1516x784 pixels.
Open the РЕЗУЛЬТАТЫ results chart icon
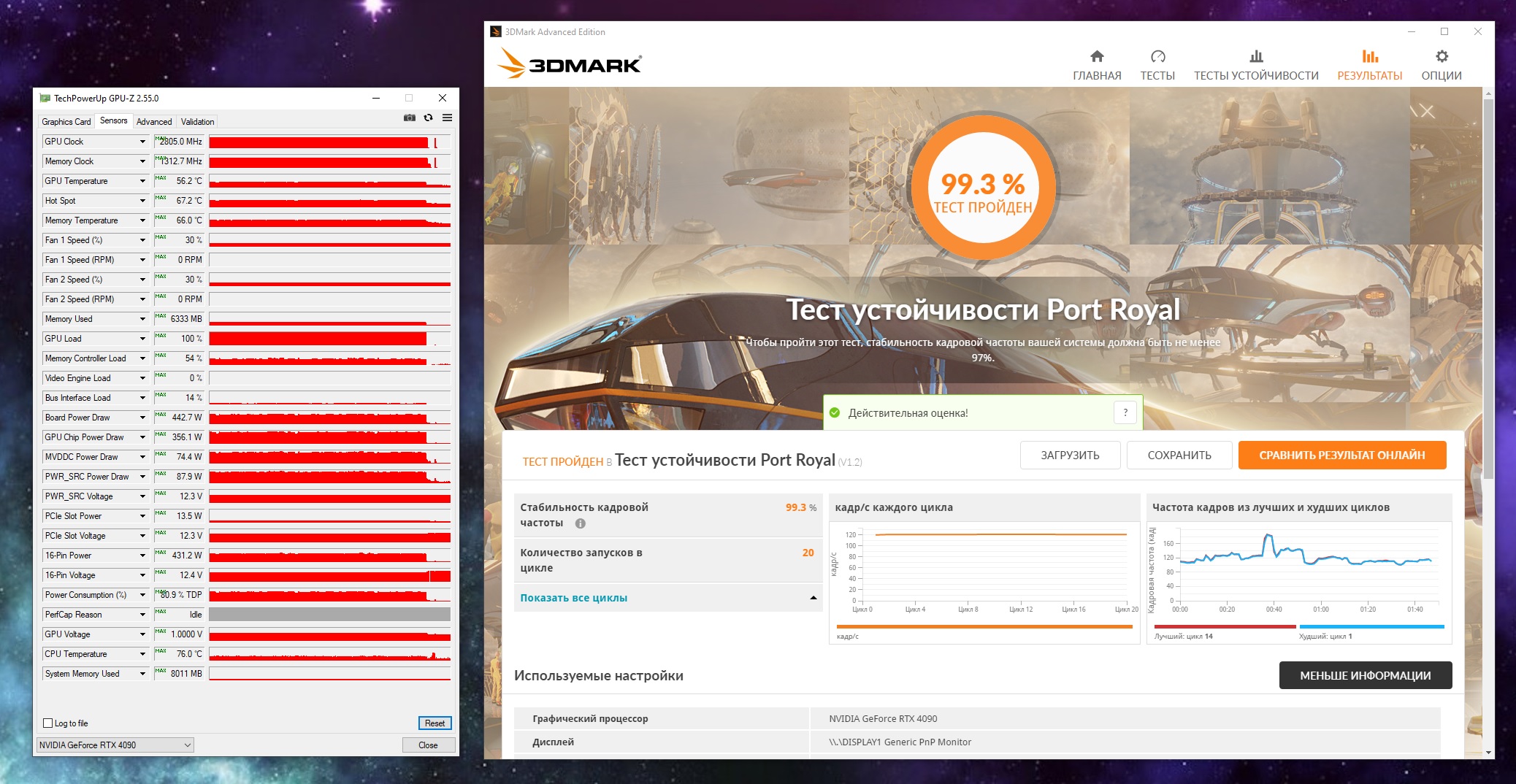(1370, 56)
